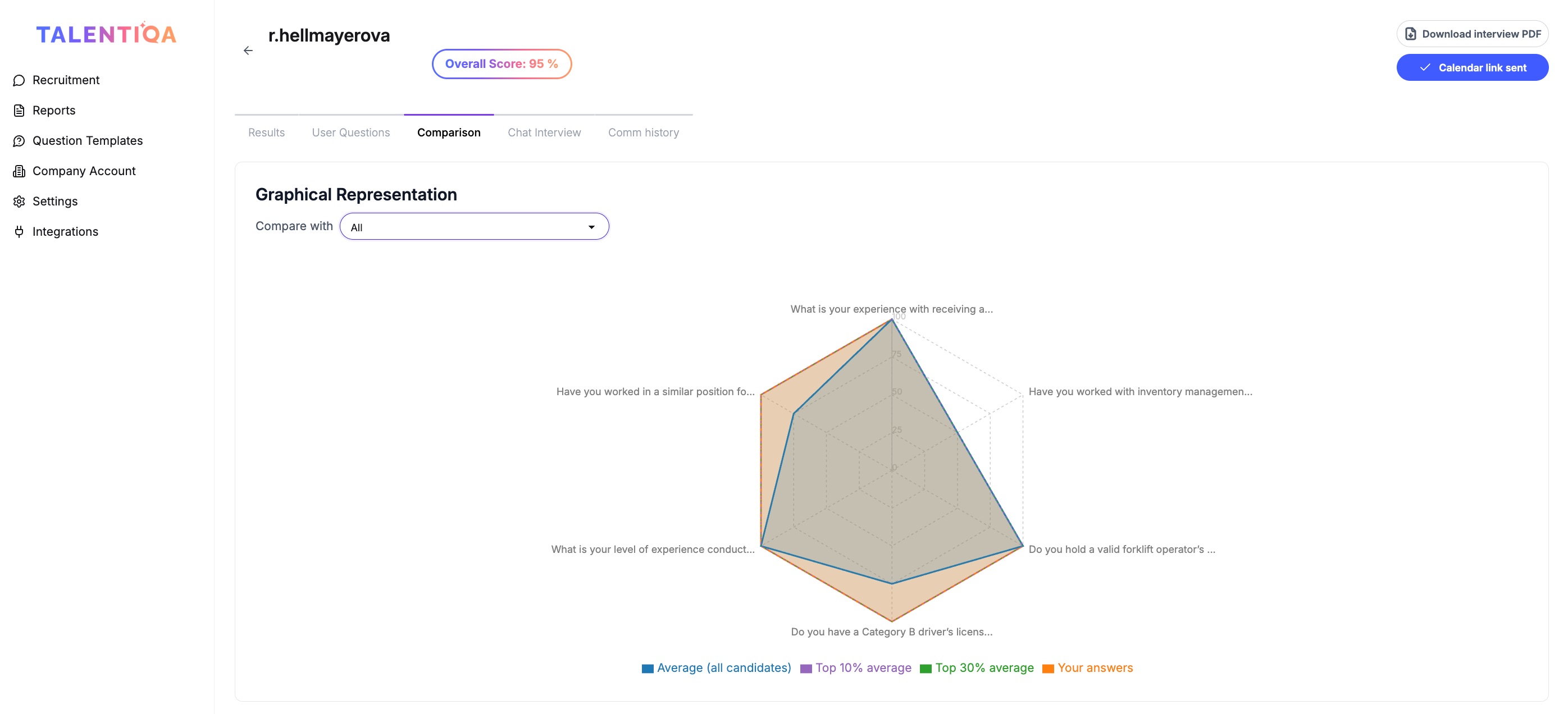Click the Company Account building icon
The height and width of the screenshot is (714, 1568).
[x=19, y=172]
